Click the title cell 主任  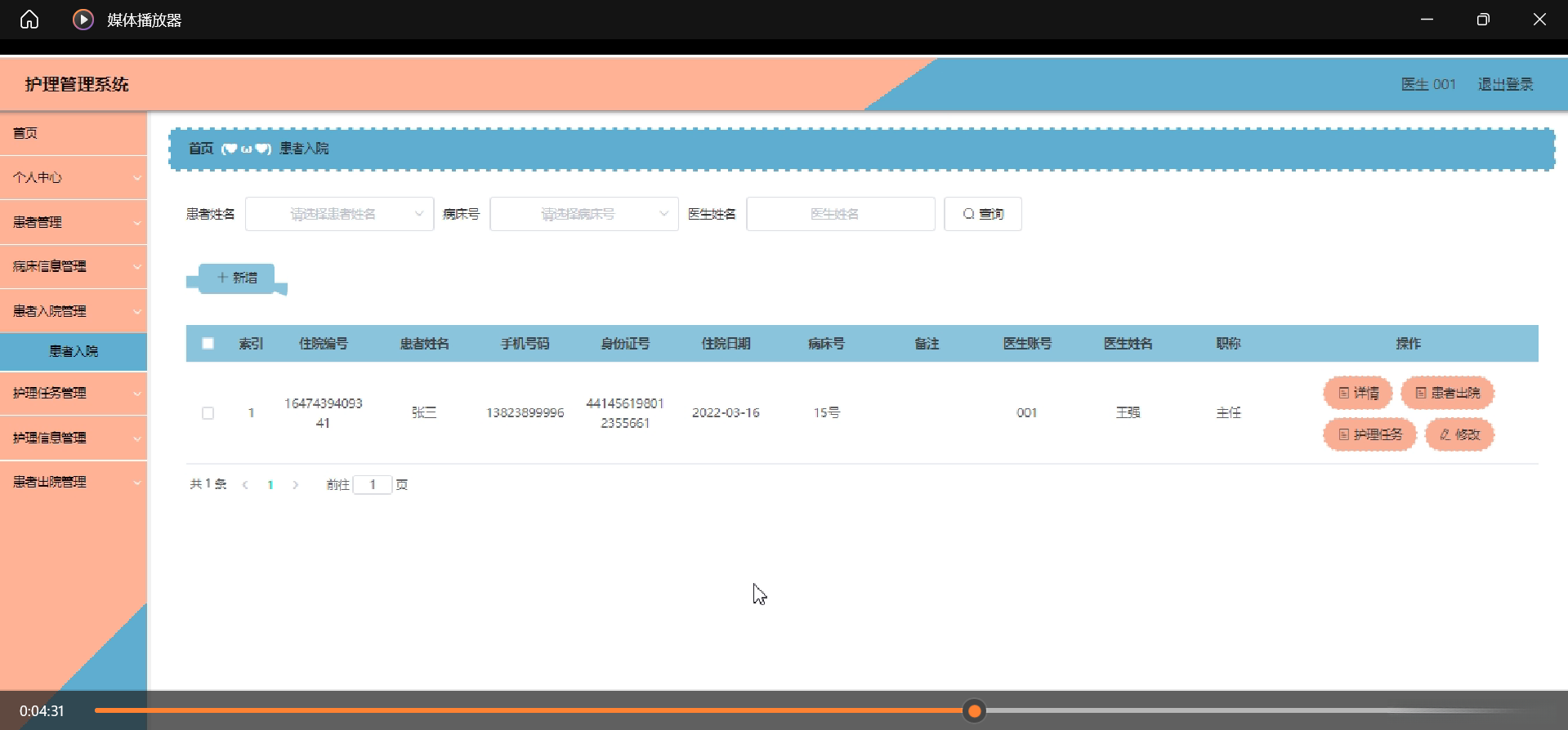pyautogui.click(x=1228, y=413)
